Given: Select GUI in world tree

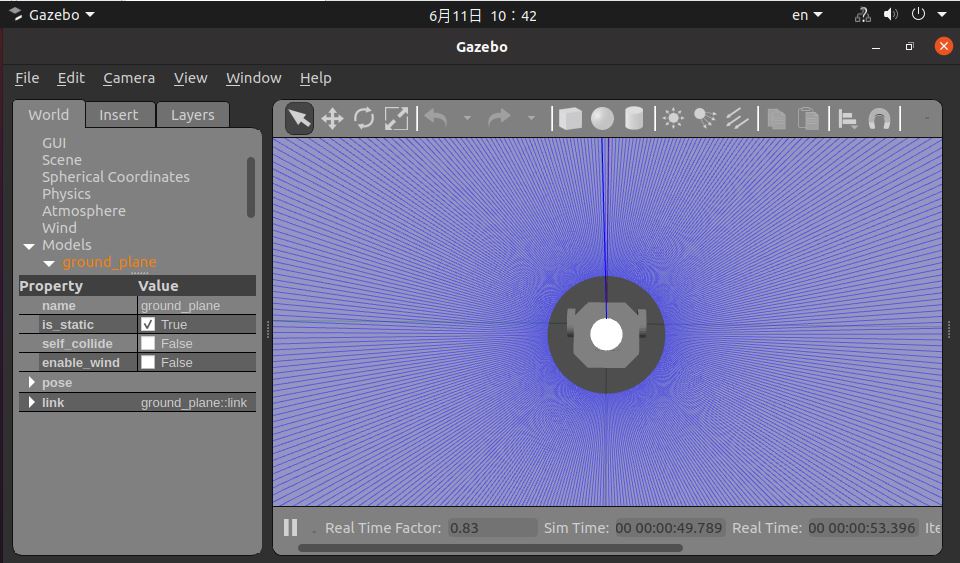Looking at the screenshot, I should tap(54, 143).
